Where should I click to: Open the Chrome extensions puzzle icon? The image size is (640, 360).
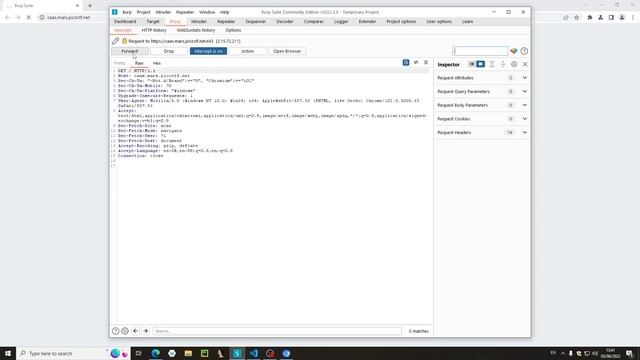pyautogui.click(x=590, y=18)
